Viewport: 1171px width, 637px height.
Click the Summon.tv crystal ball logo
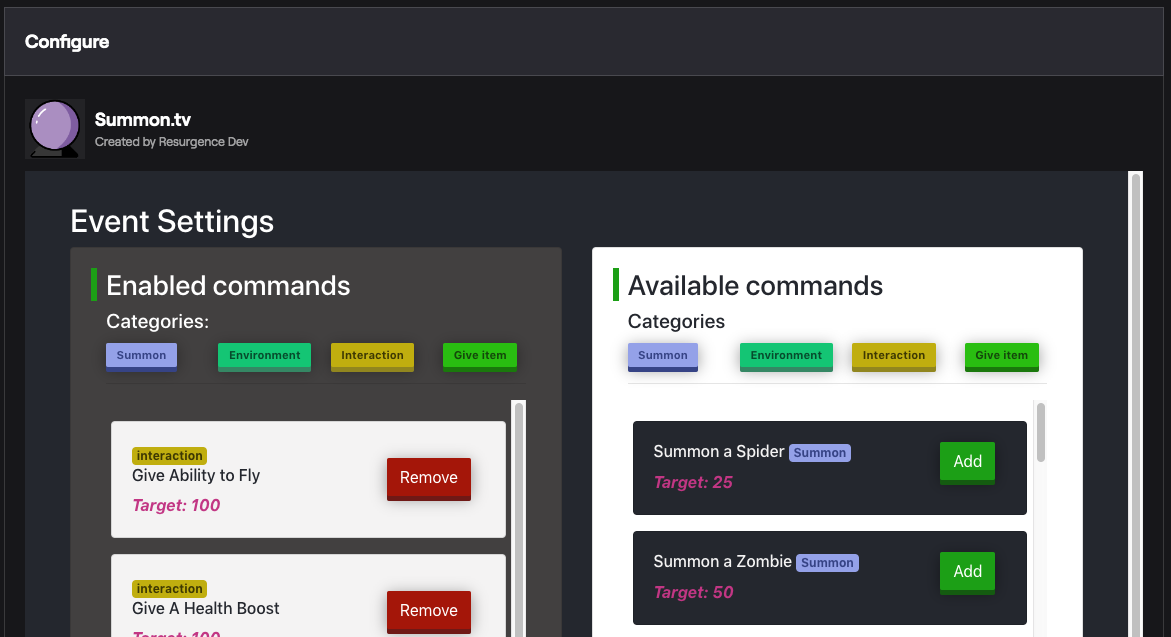point(55,128)
